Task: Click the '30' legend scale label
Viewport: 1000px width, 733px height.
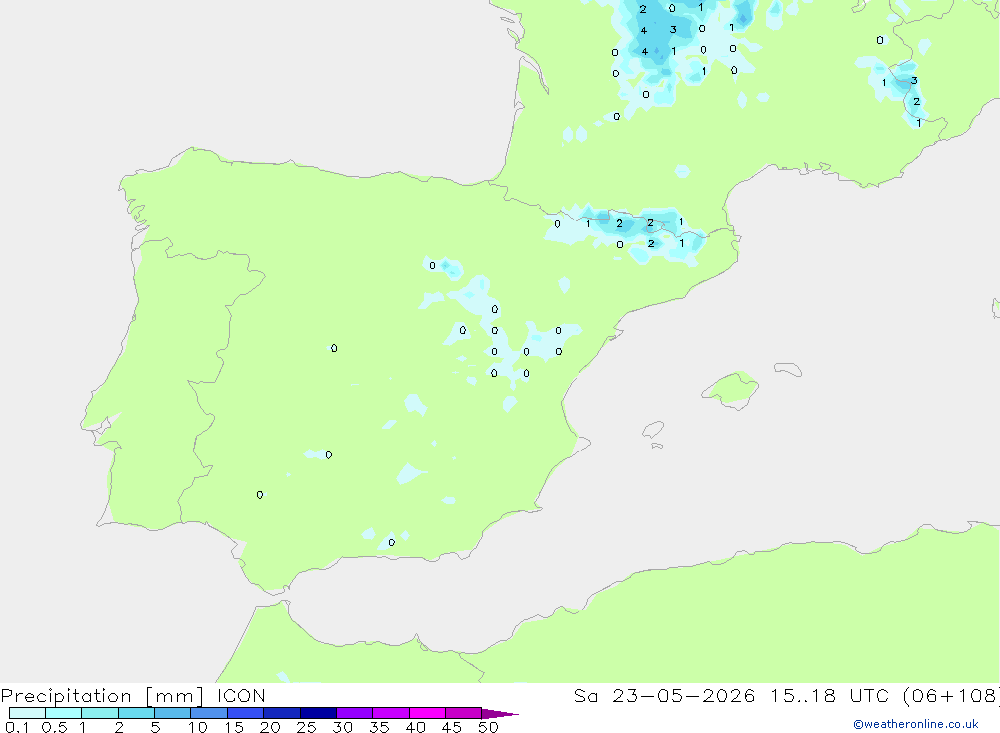Action: (342, 727)
